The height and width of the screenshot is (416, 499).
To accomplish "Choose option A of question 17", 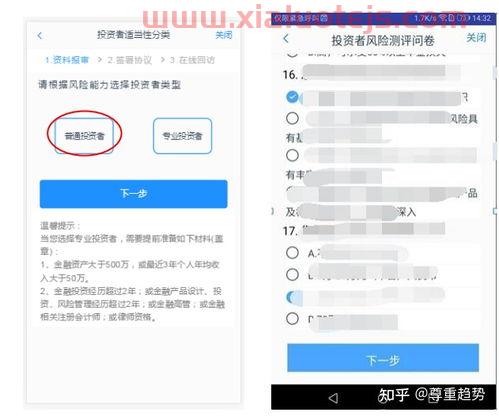I will [292, 253].
